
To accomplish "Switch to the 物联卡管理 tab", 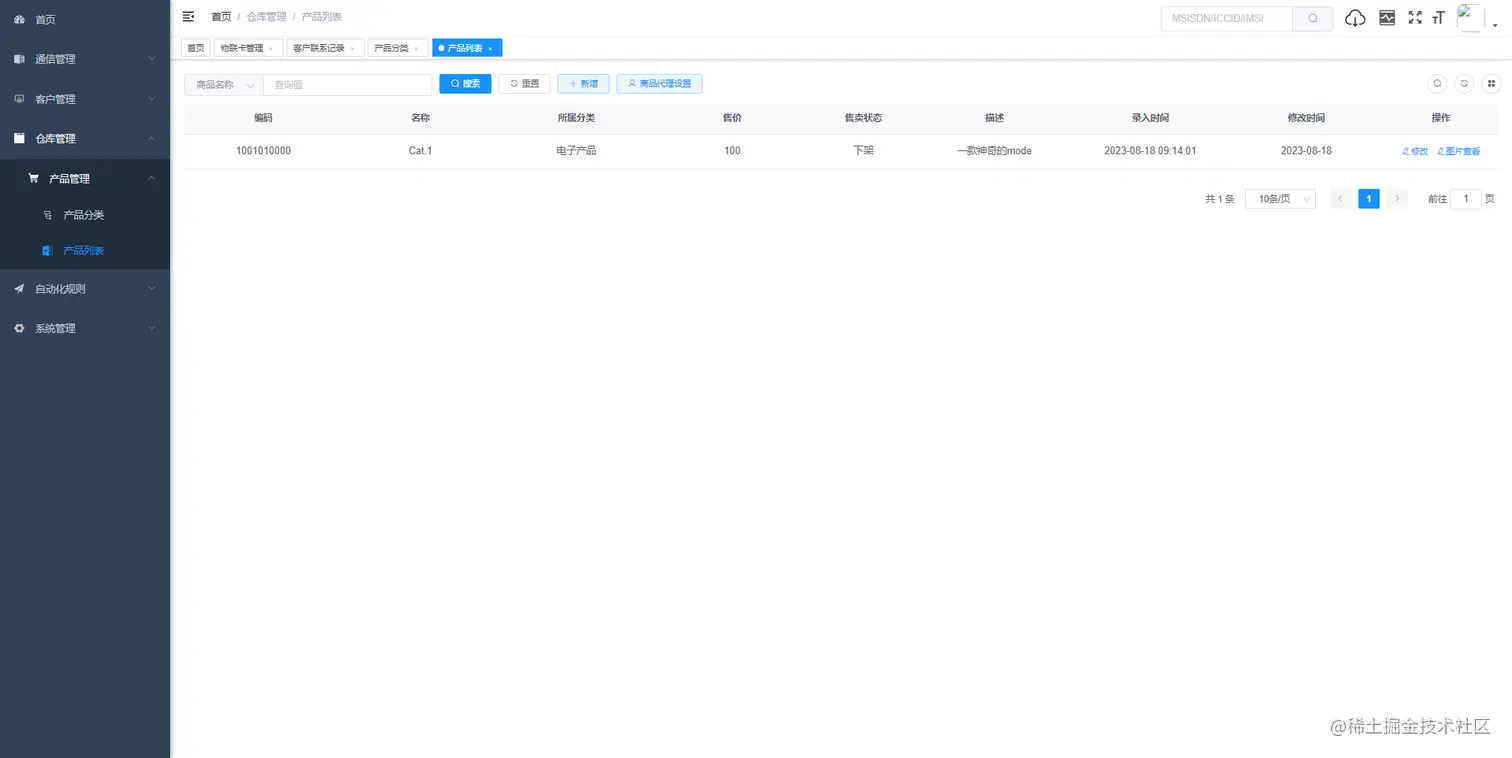I will click(x=241, y=48).
